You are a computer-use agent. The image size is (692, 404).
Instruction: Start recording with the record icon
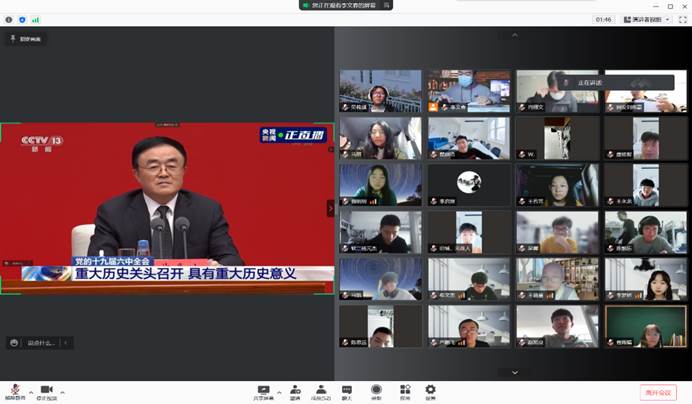376,390
